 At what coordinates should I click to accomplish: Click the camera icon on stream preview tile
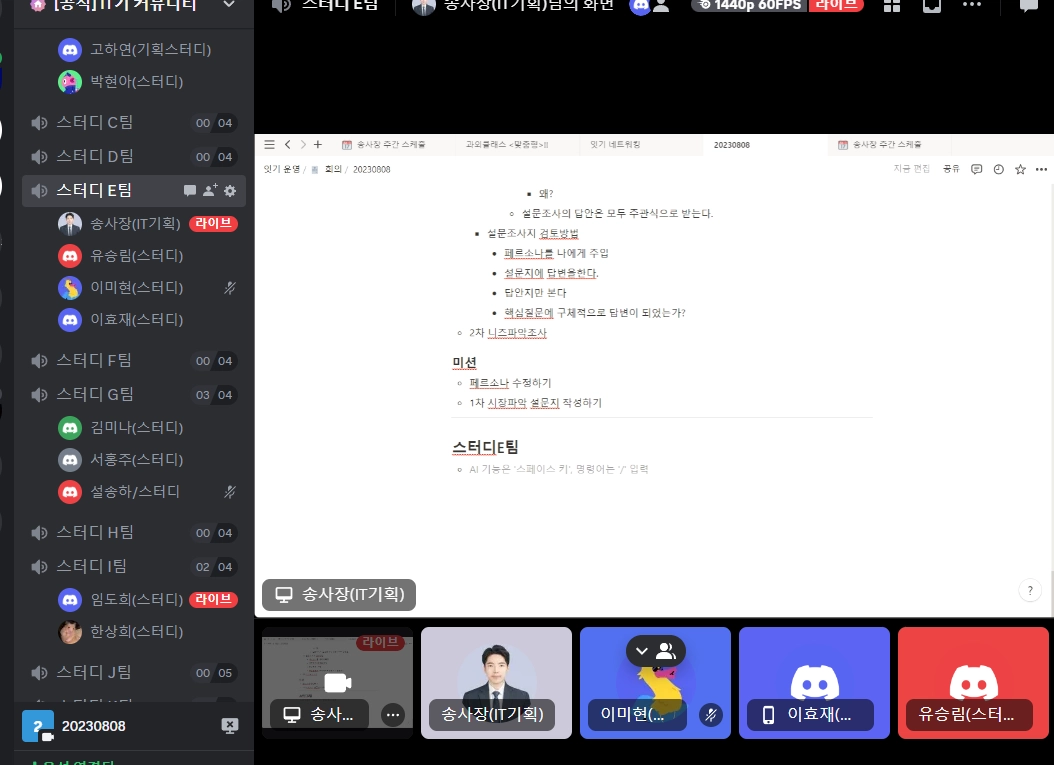tap(337, 684)
